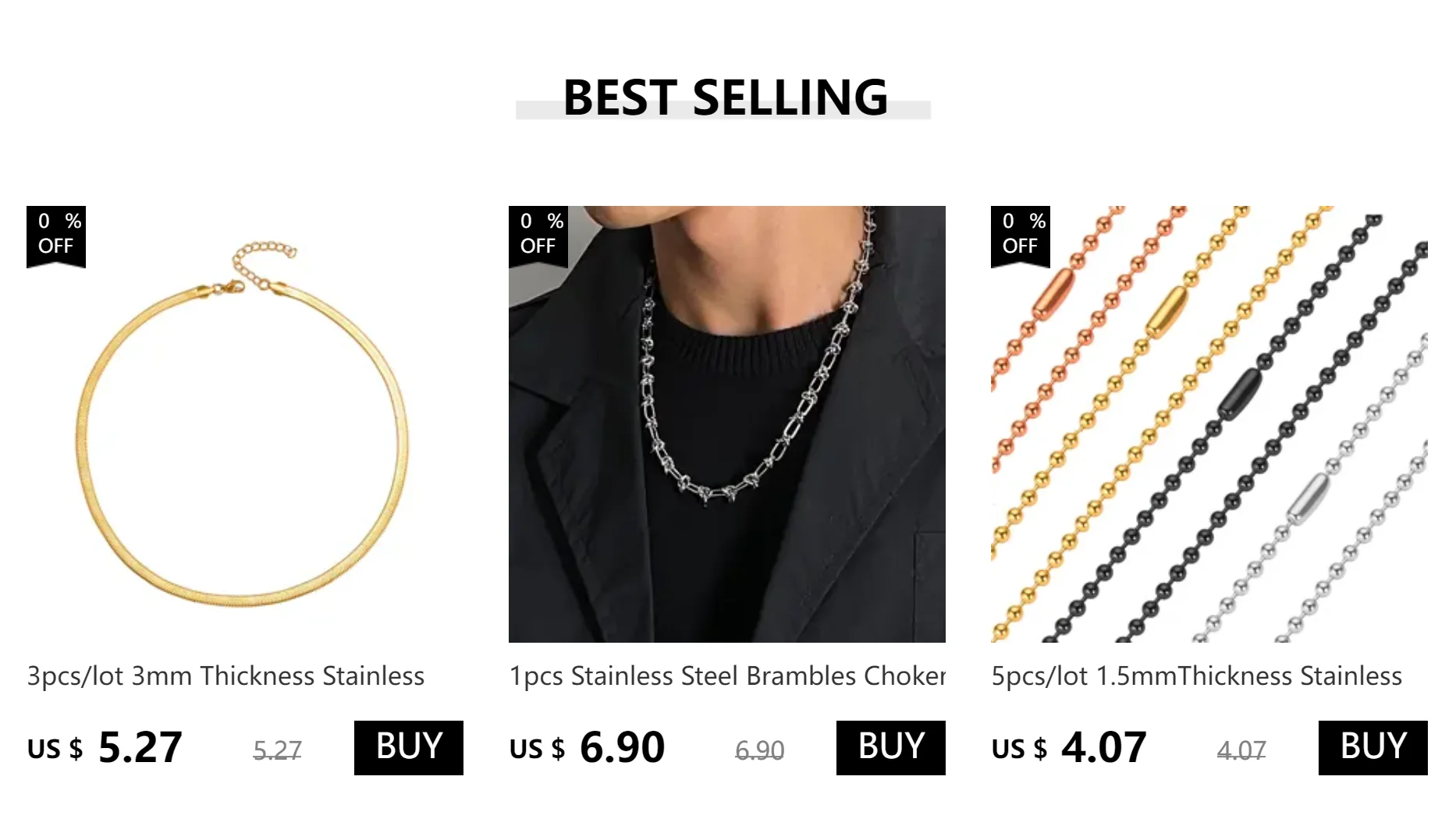Click BUY button for 5.27 snake chain

click(408, 747)
